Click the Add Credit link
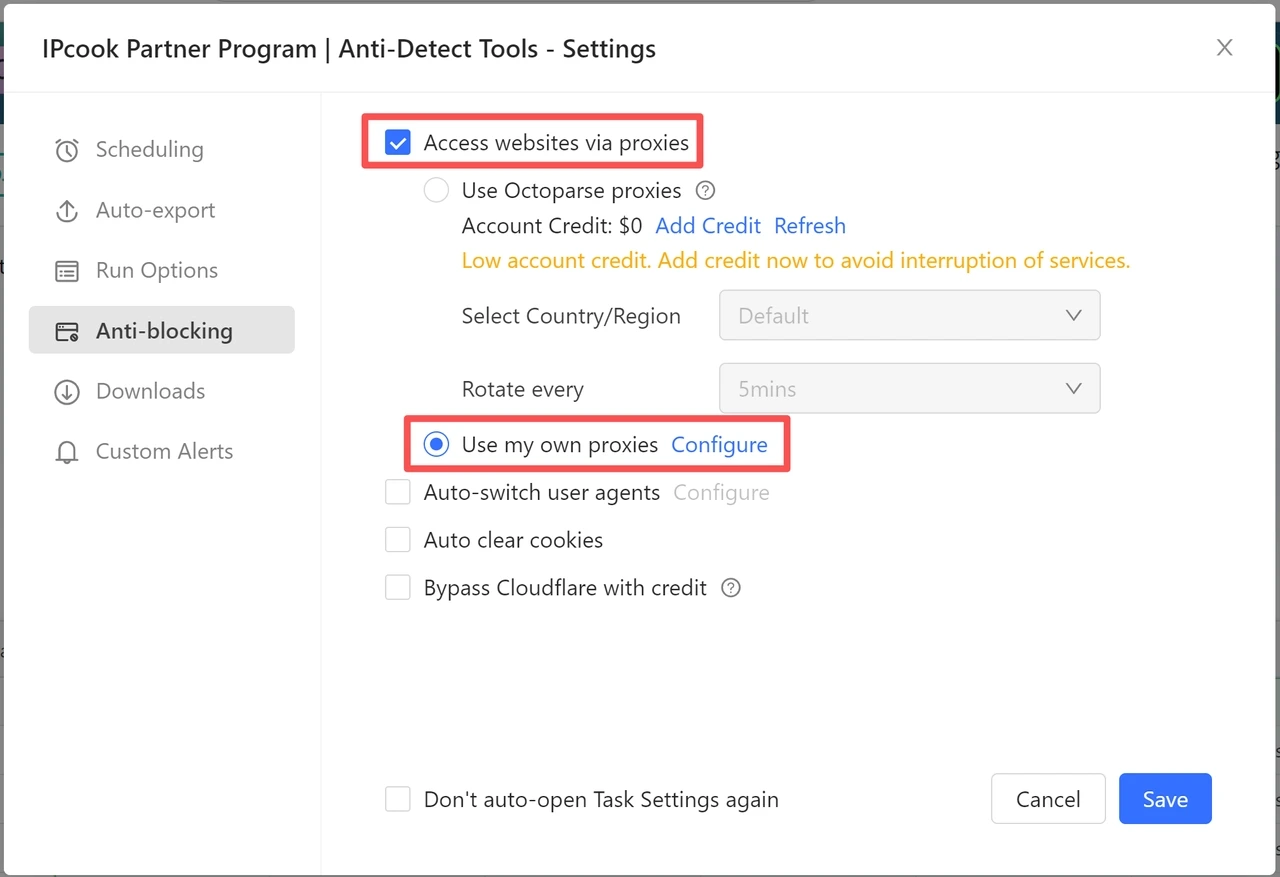1280x877 pixels. click(707, 226)
